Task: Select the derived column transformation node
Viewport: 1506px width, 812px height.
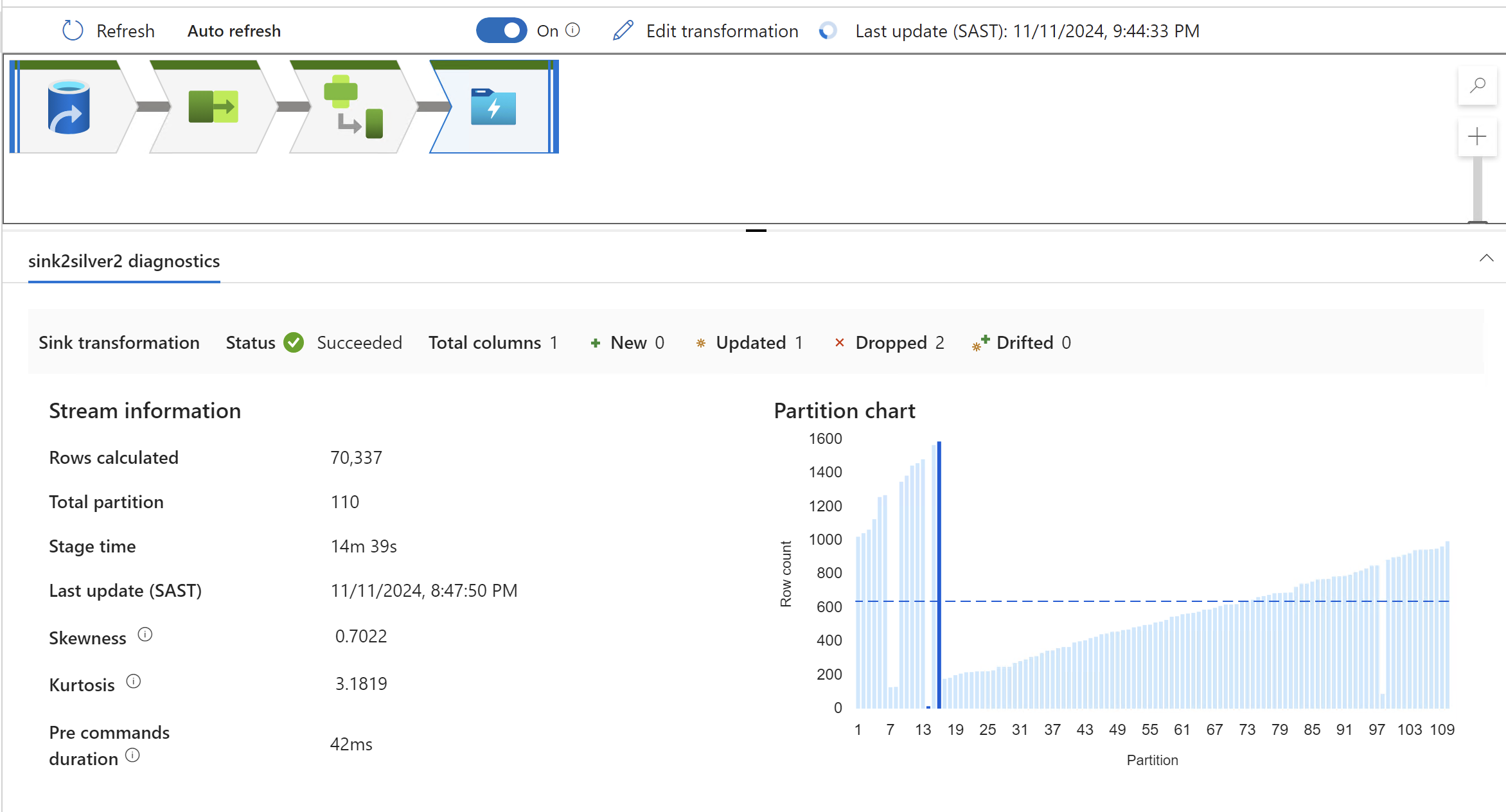Action: coord(353,107)
